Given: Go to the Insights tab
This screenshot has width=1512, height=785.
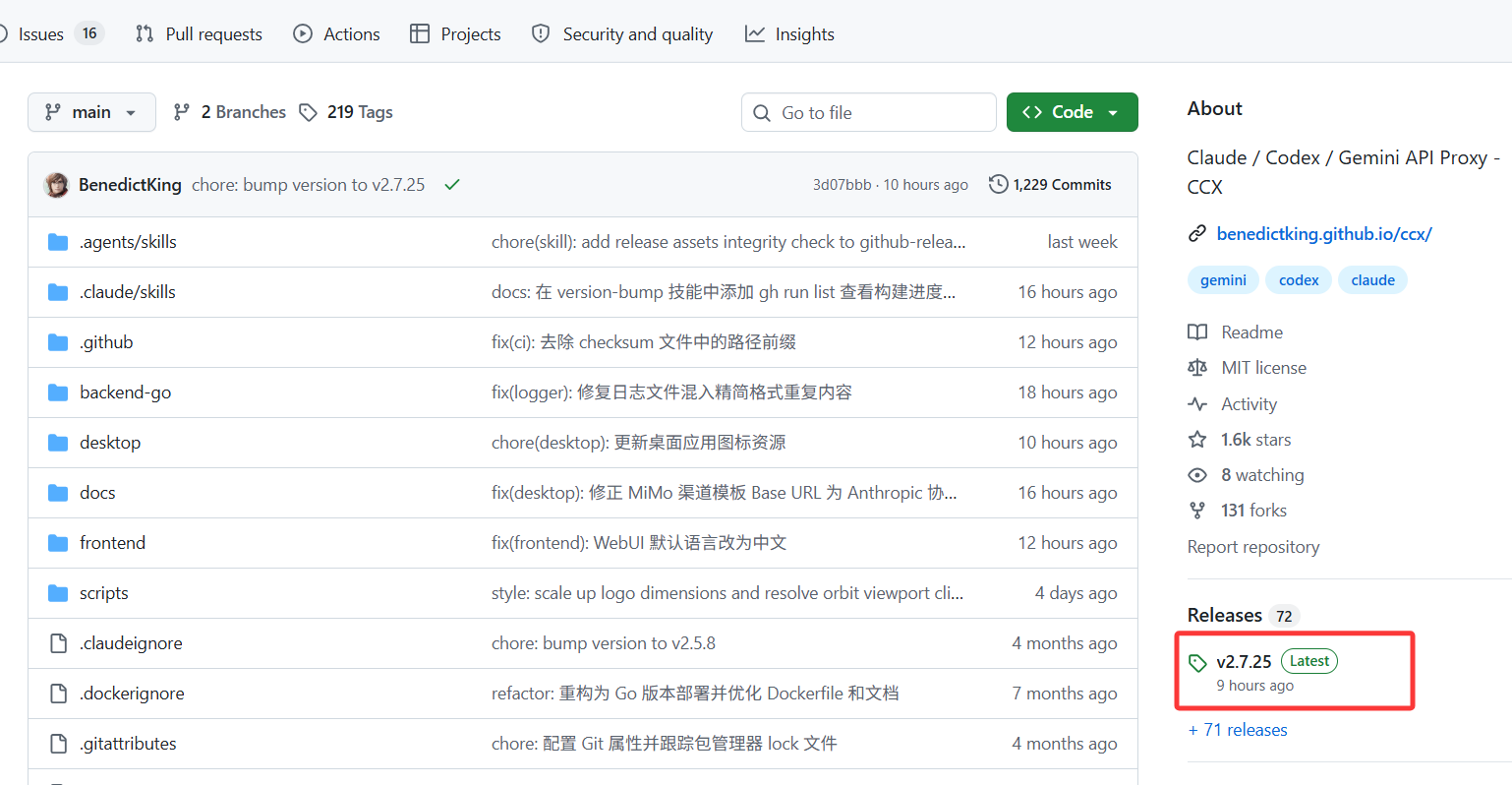Looking at the screenshot, I should click(x=789, y=33).
